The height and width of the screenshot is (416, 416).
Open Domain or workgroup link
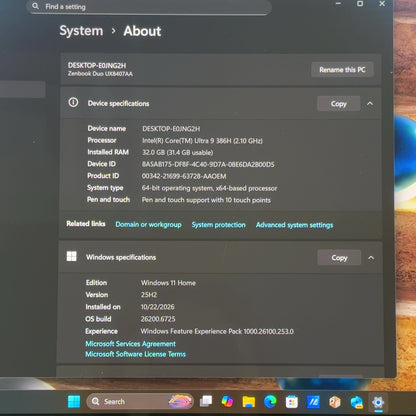point(148,224)
